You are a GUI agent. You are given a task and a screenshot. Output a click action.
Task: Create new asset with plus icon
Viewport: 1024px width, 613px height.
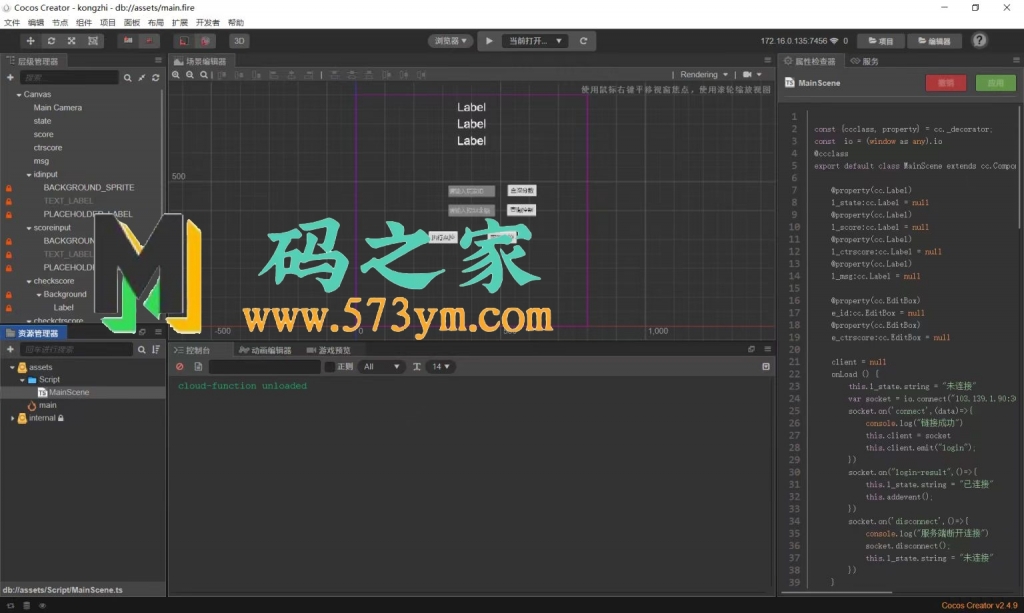[x=10, y=350]
